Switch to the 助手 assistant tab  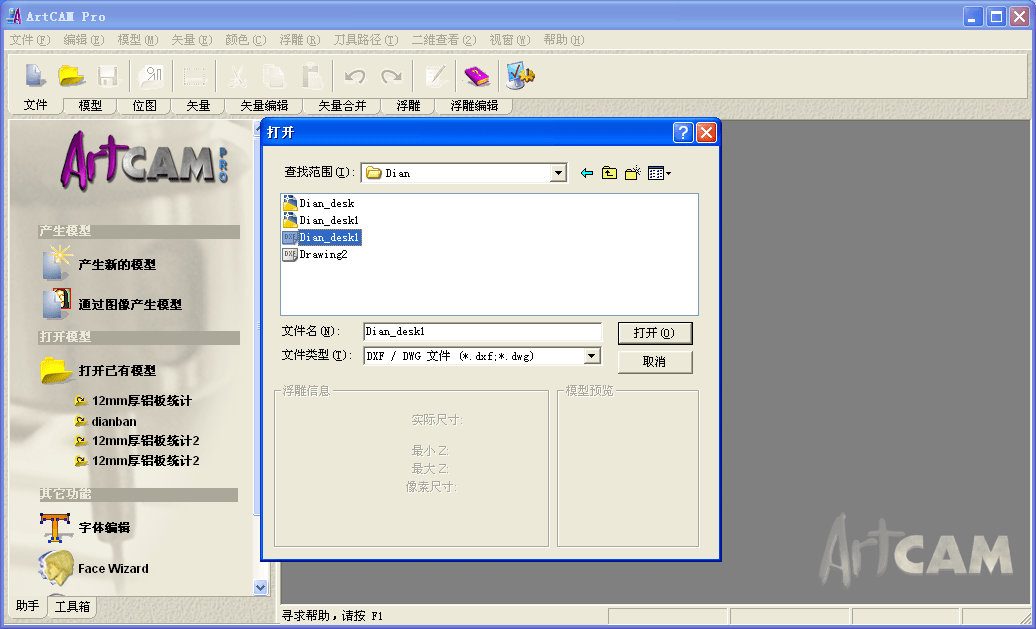click(28, 605)
